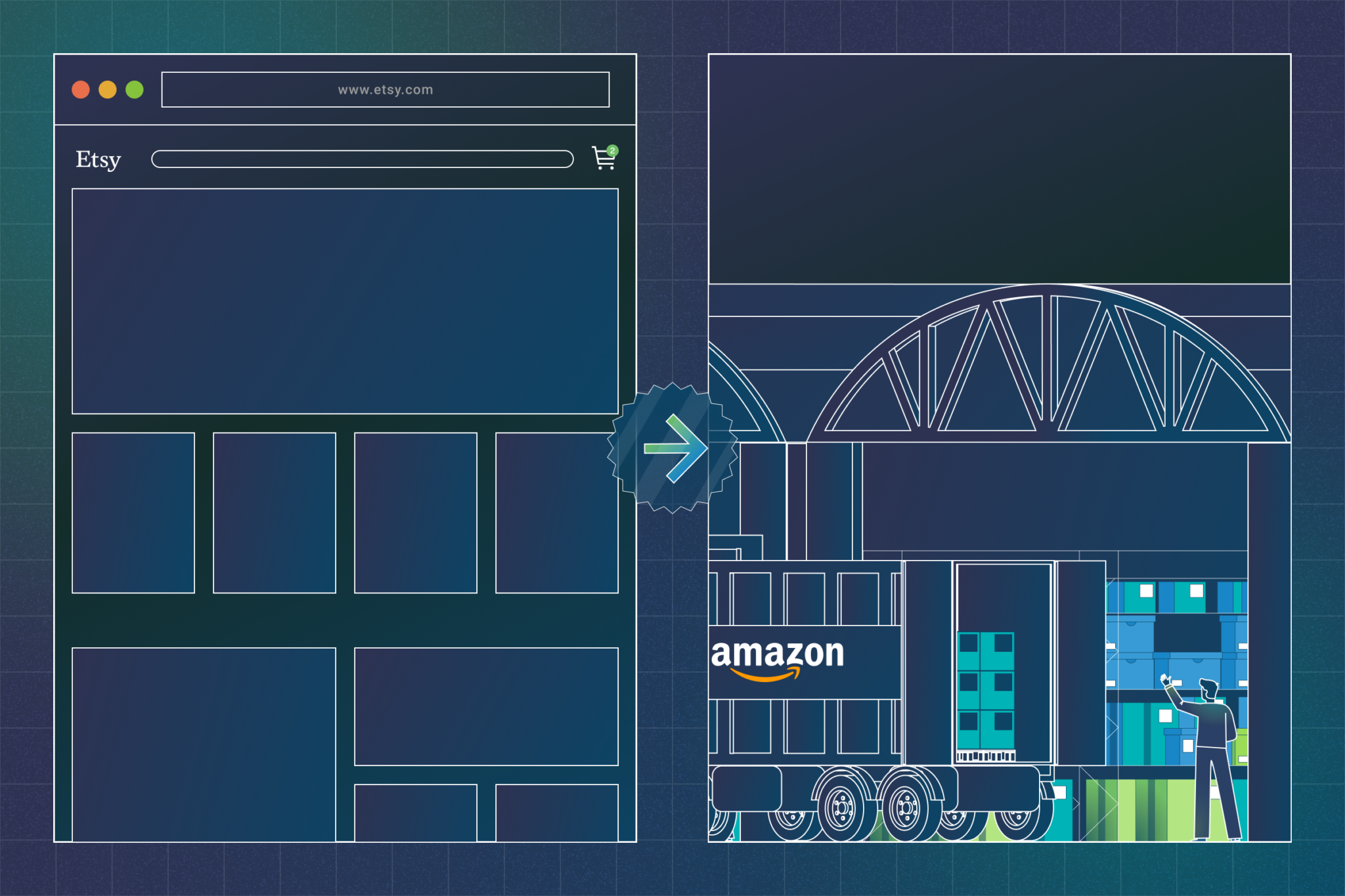
Task: Click the large bottom-left content block
Action: coord(204,744)
